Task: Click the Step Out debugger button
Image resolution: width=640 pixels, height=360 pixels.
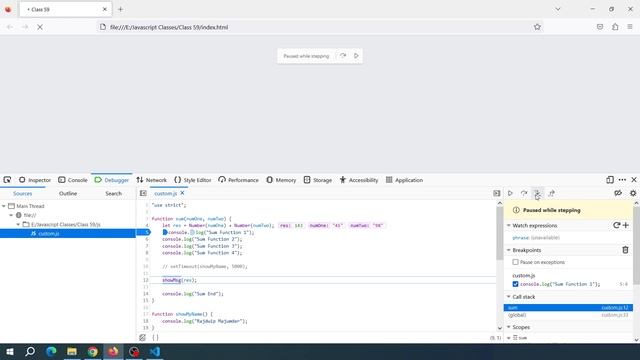Action: pos(551,193)
